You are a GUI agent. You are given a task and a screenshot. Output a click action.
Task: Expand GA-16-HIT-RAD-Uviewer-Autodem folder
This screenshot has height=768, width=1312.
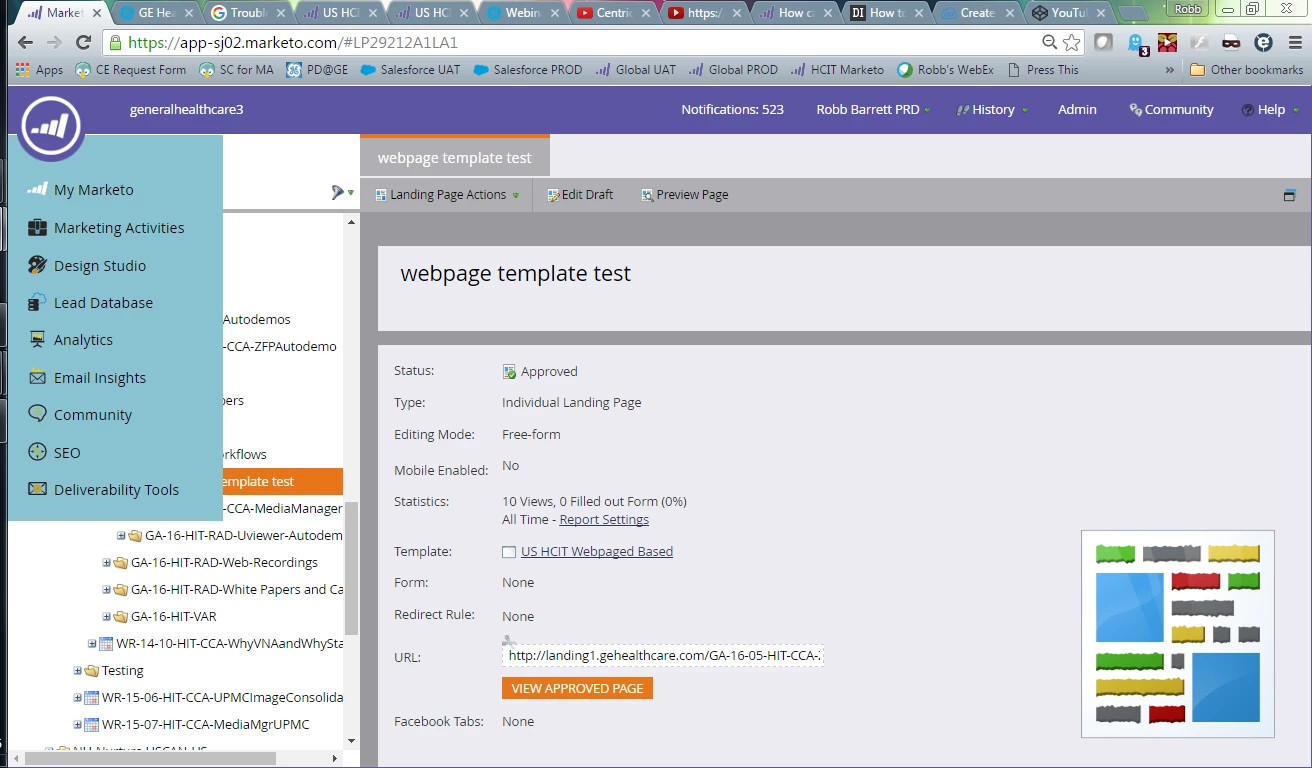tap(122, 536)
